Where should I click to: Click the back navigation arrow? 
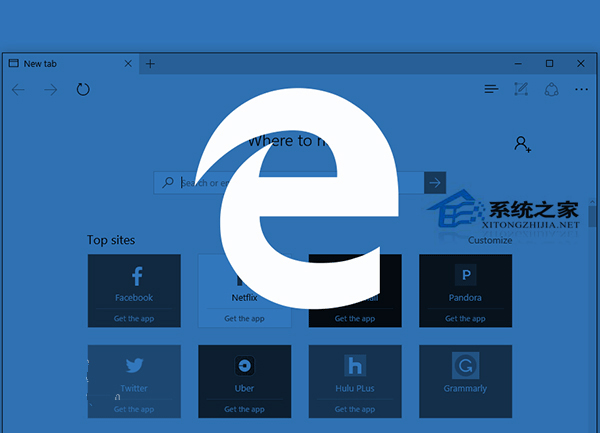click(18, 90)
